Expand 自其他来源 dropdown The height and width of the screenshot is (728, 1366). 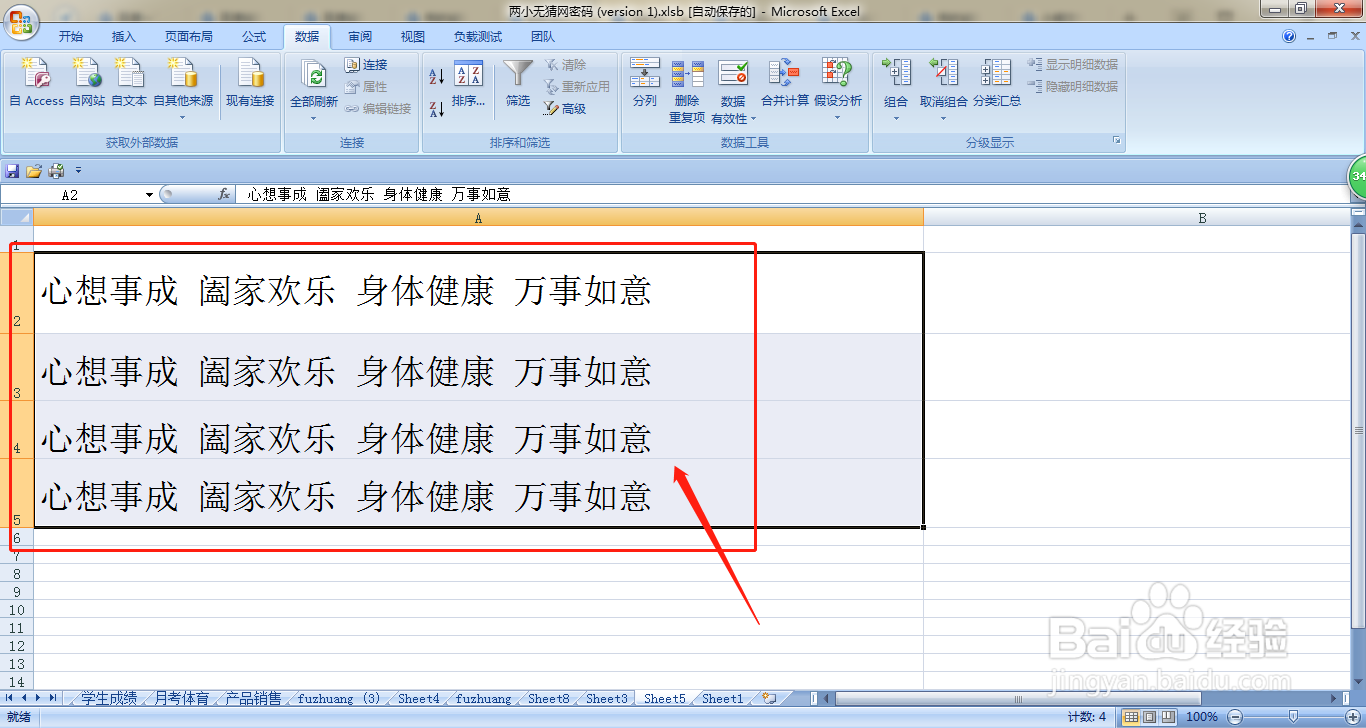[182, 117]
